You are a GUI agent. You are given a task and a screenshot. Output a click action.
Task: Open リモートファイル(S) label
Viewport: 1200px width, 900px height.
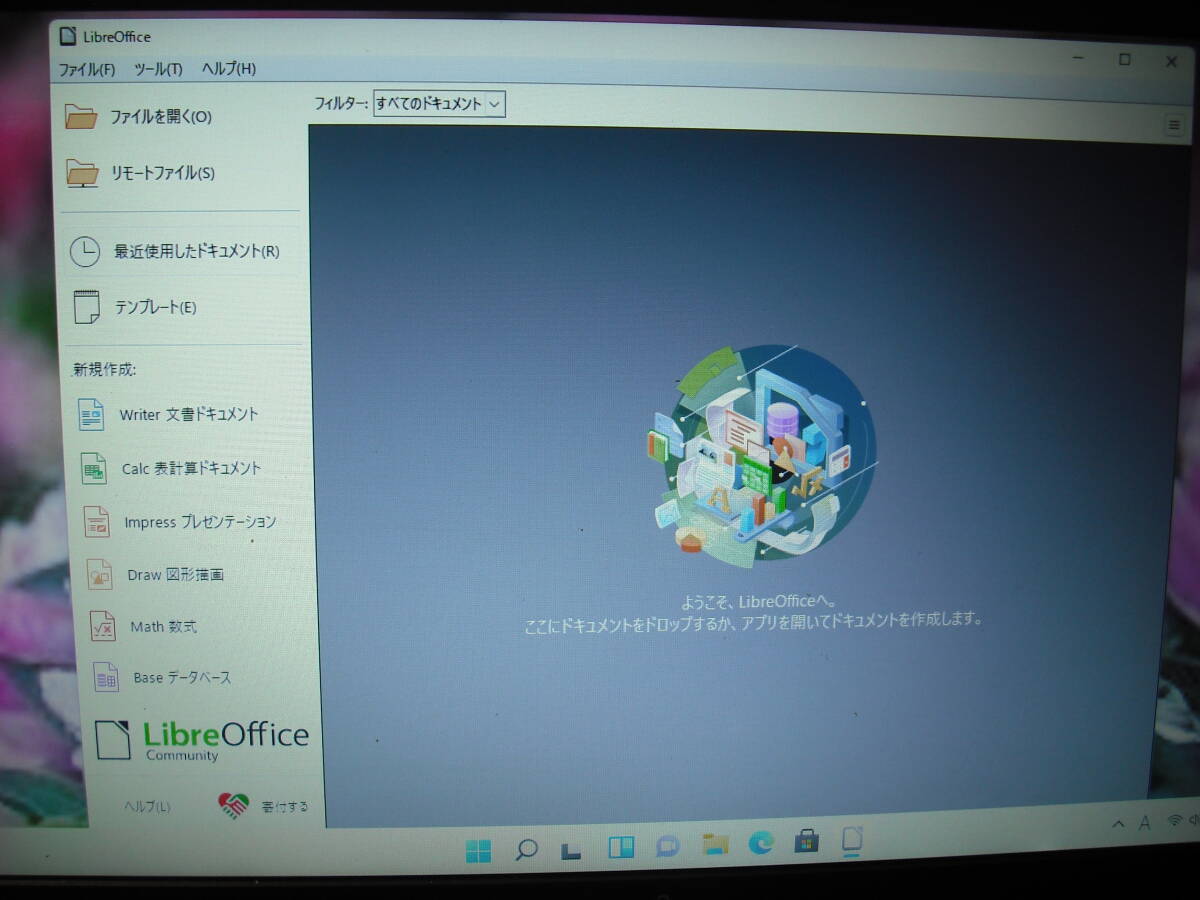click(163, 173)
